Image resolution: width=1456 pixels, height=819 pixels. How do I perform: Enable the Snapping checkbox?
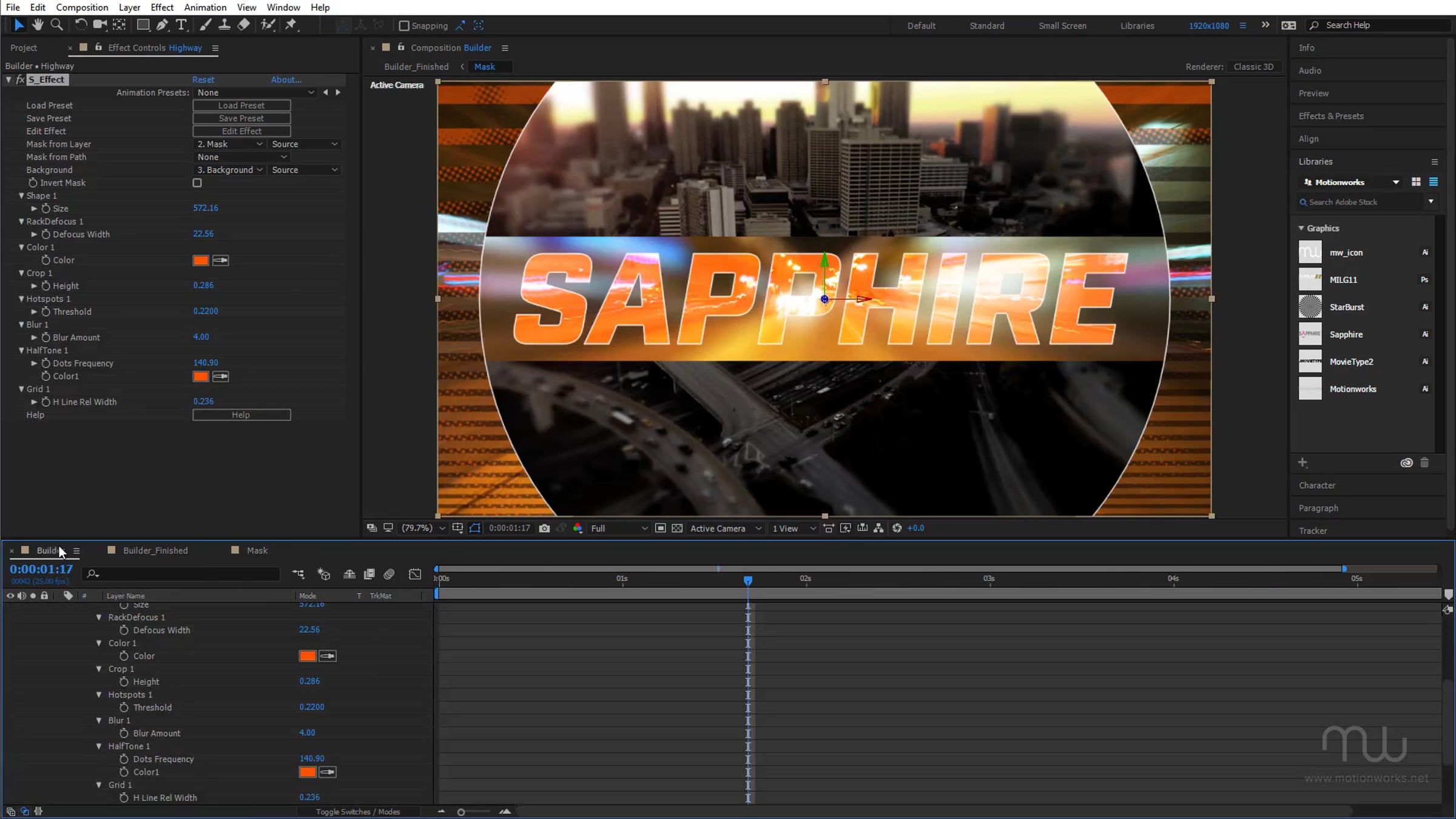pyautogui.click(x=403, y=25)
